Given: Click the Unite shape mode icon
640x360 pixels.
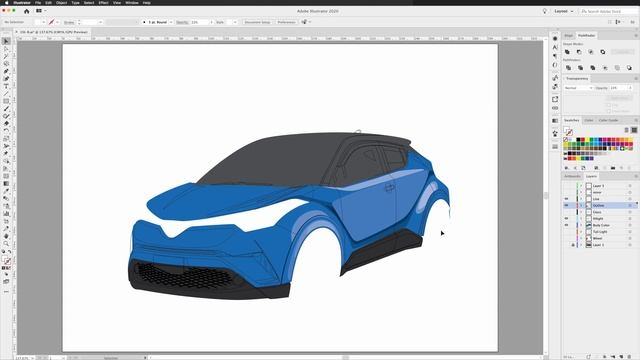Looking at the screenshot, I should 567,52.
